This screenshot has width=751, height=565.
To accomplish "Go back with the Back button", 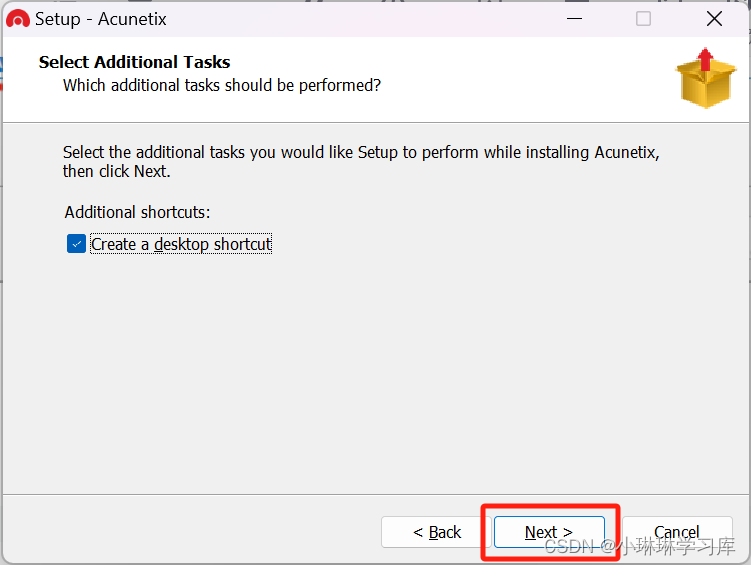I will 436,532.
